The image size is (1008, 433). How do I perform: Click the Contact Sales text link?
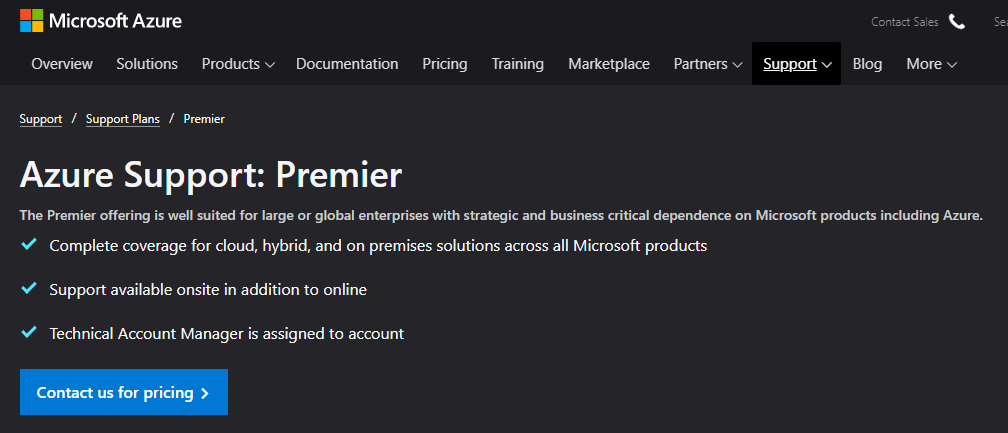tap(904, 22)
